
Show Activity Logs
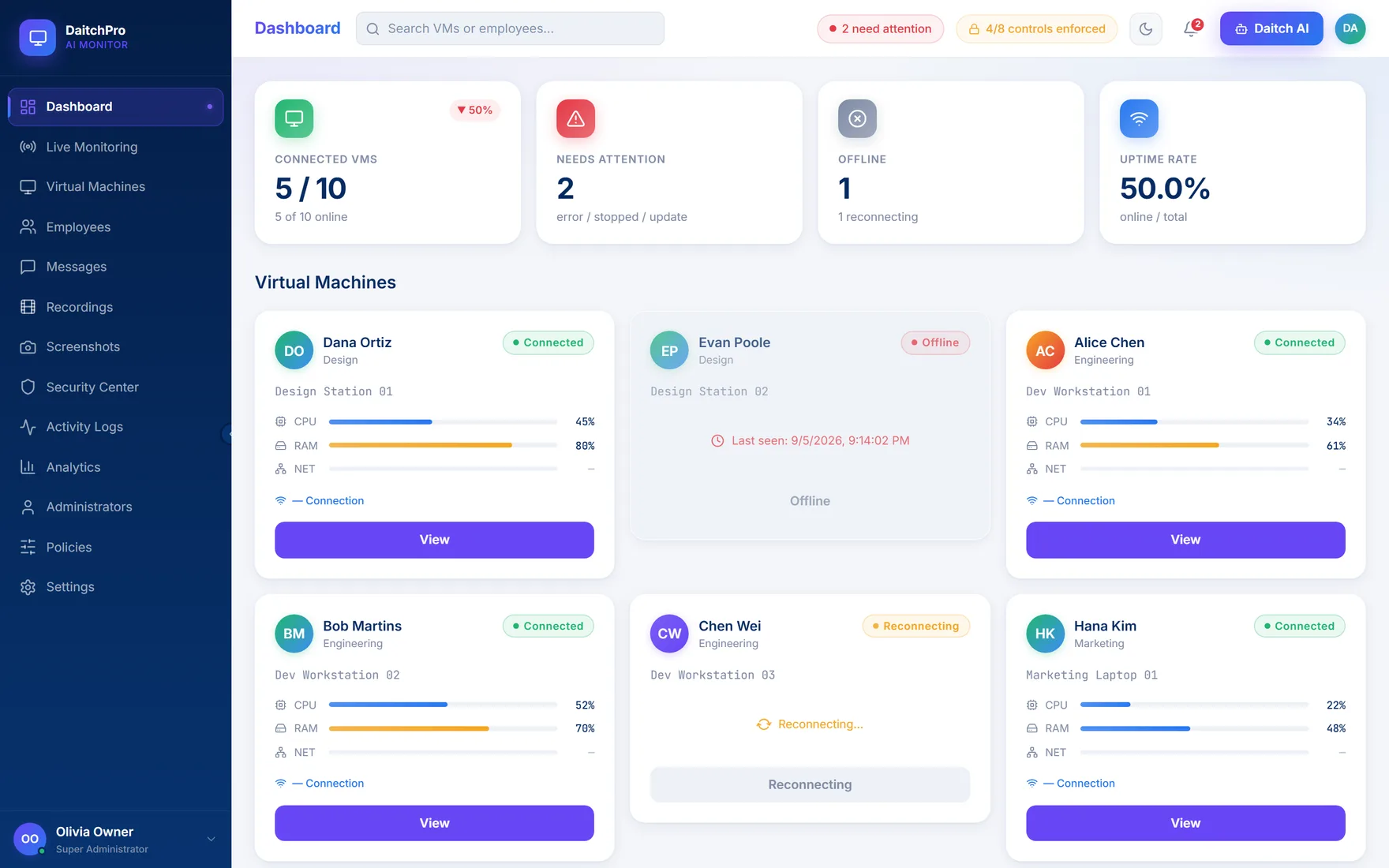point(115,427)
